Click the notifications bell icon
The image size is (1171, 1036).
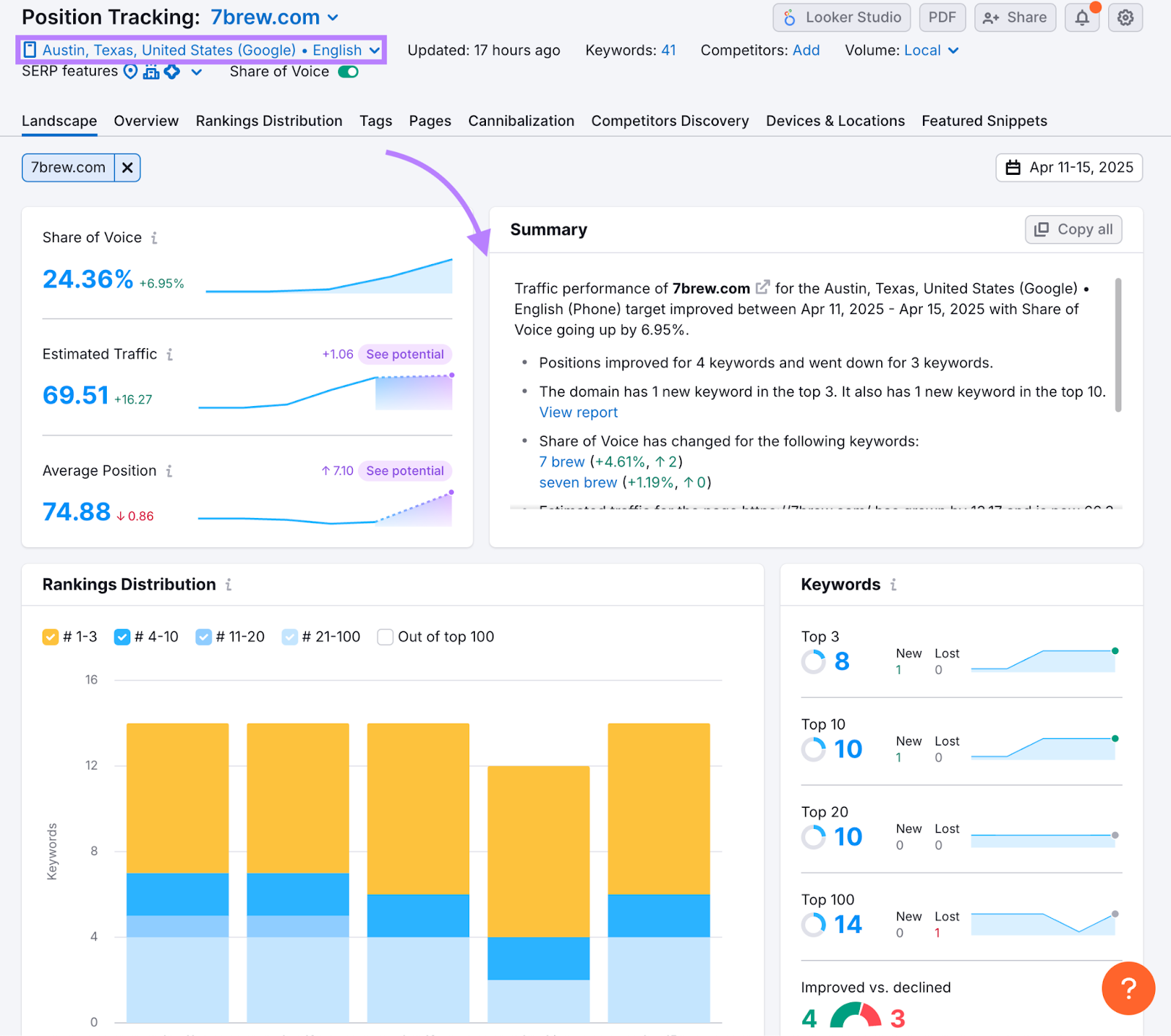click(1082, 18)
